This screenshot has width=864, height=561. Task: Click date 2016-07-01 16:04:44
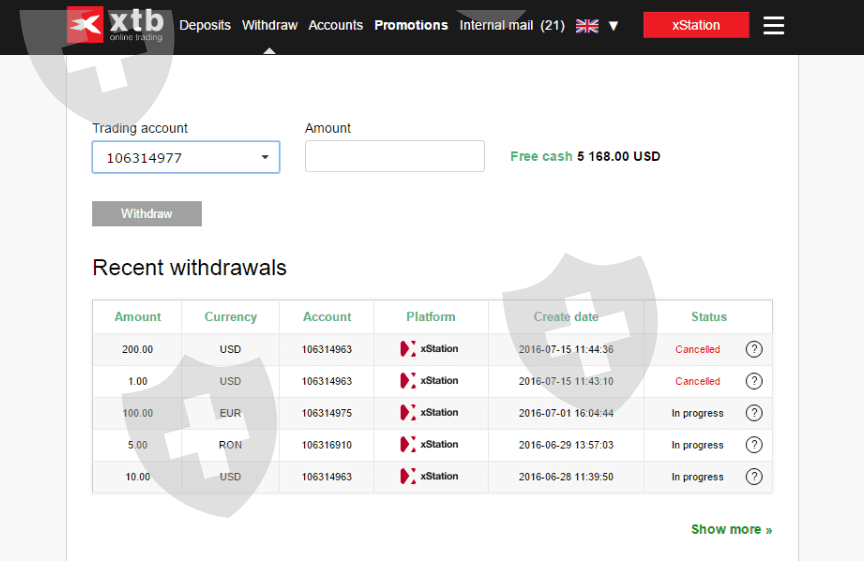tap(566, 413)
